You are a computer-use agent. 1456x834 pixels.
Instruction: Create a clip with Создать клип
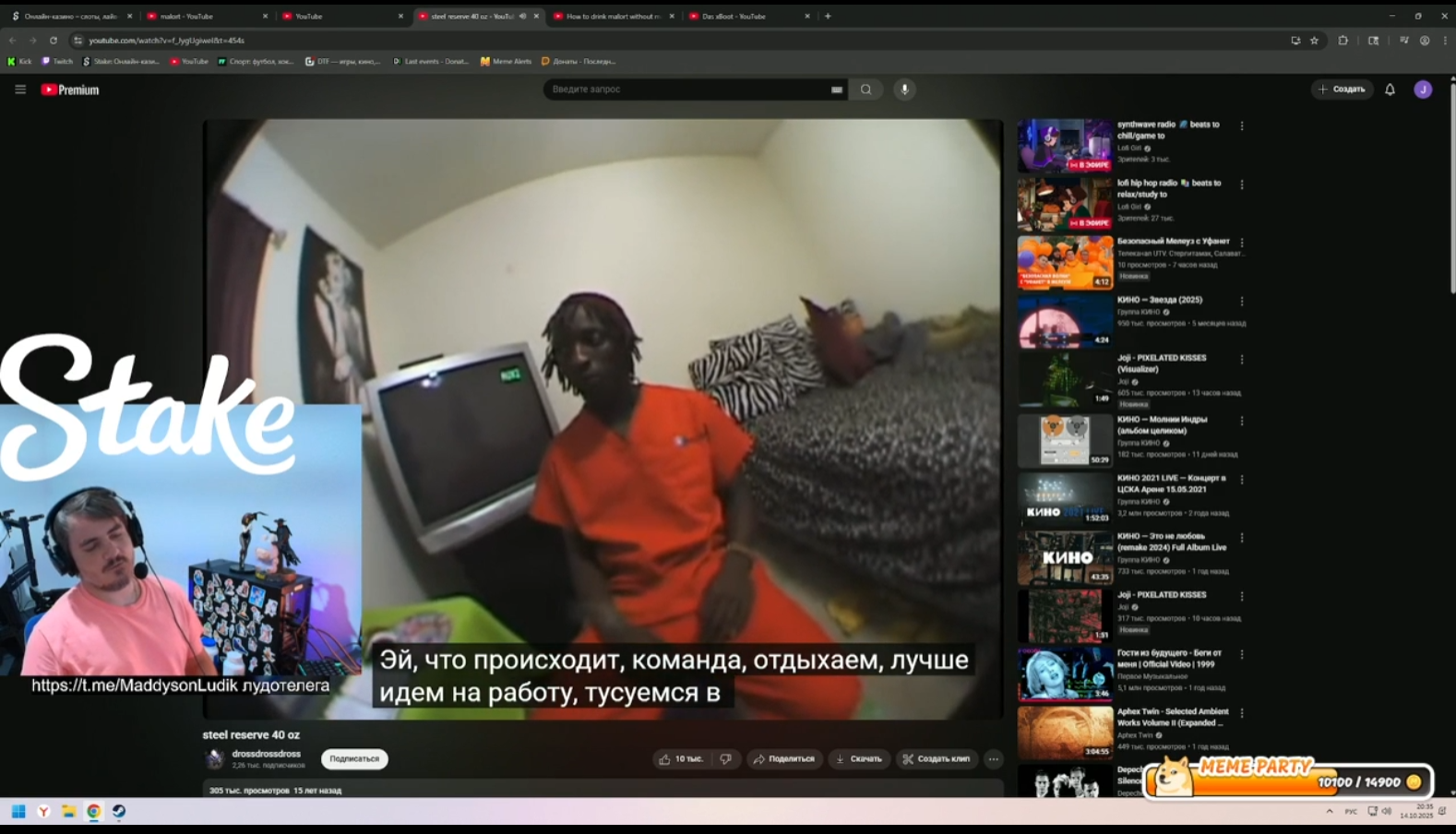pyautogui.click(x=937, y=759)
